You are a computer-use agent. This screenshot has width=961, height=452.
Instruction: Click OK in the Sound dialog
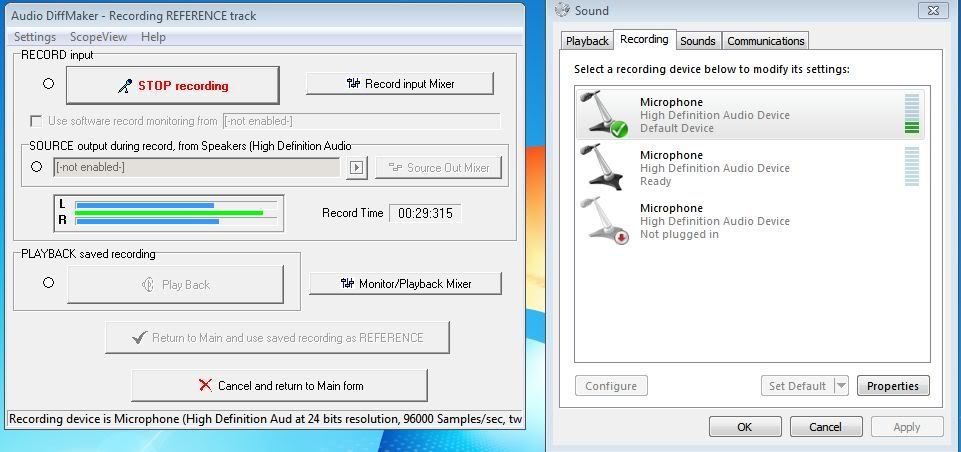click(745, 427)
